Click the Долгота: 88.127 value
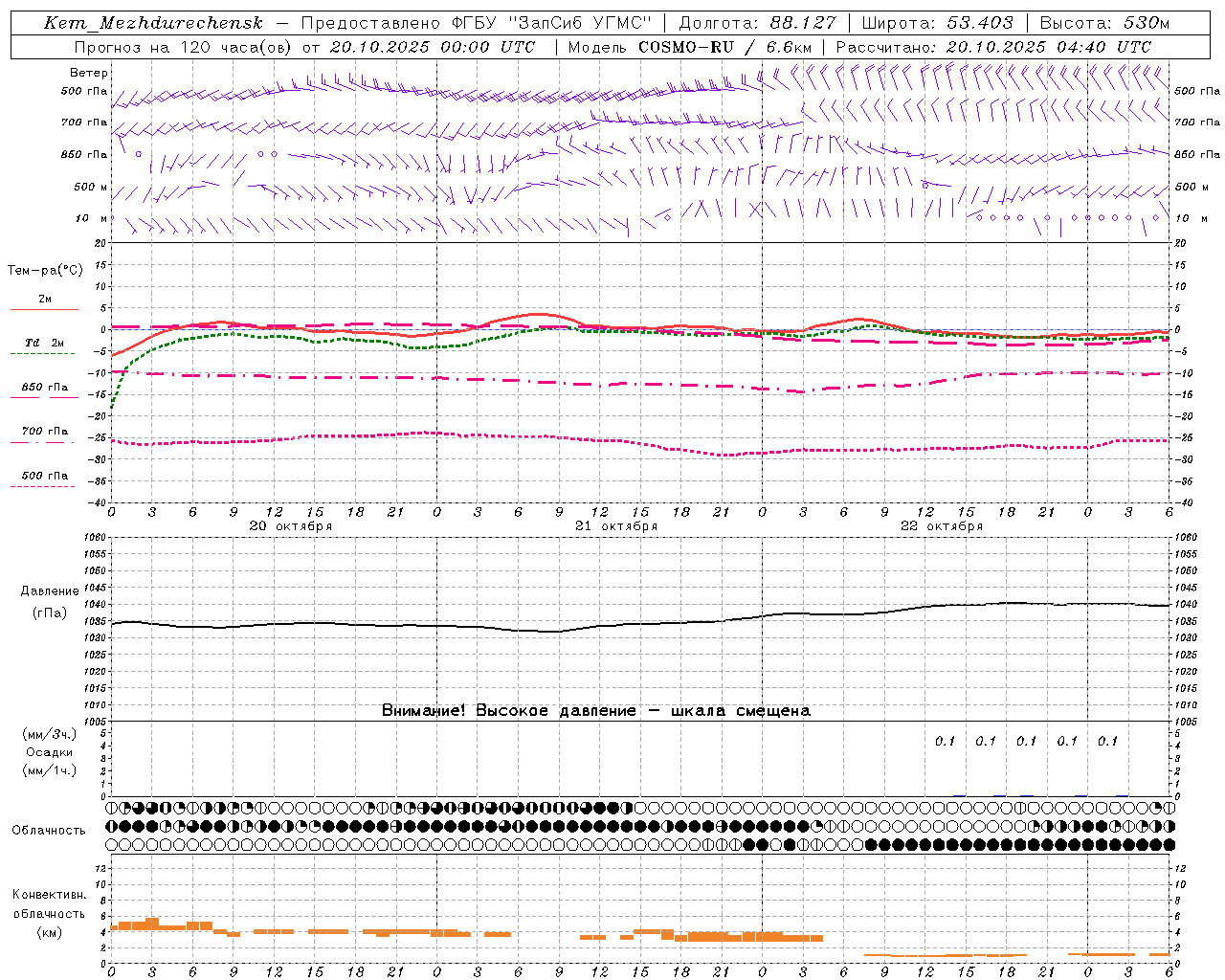 (757, 23)
